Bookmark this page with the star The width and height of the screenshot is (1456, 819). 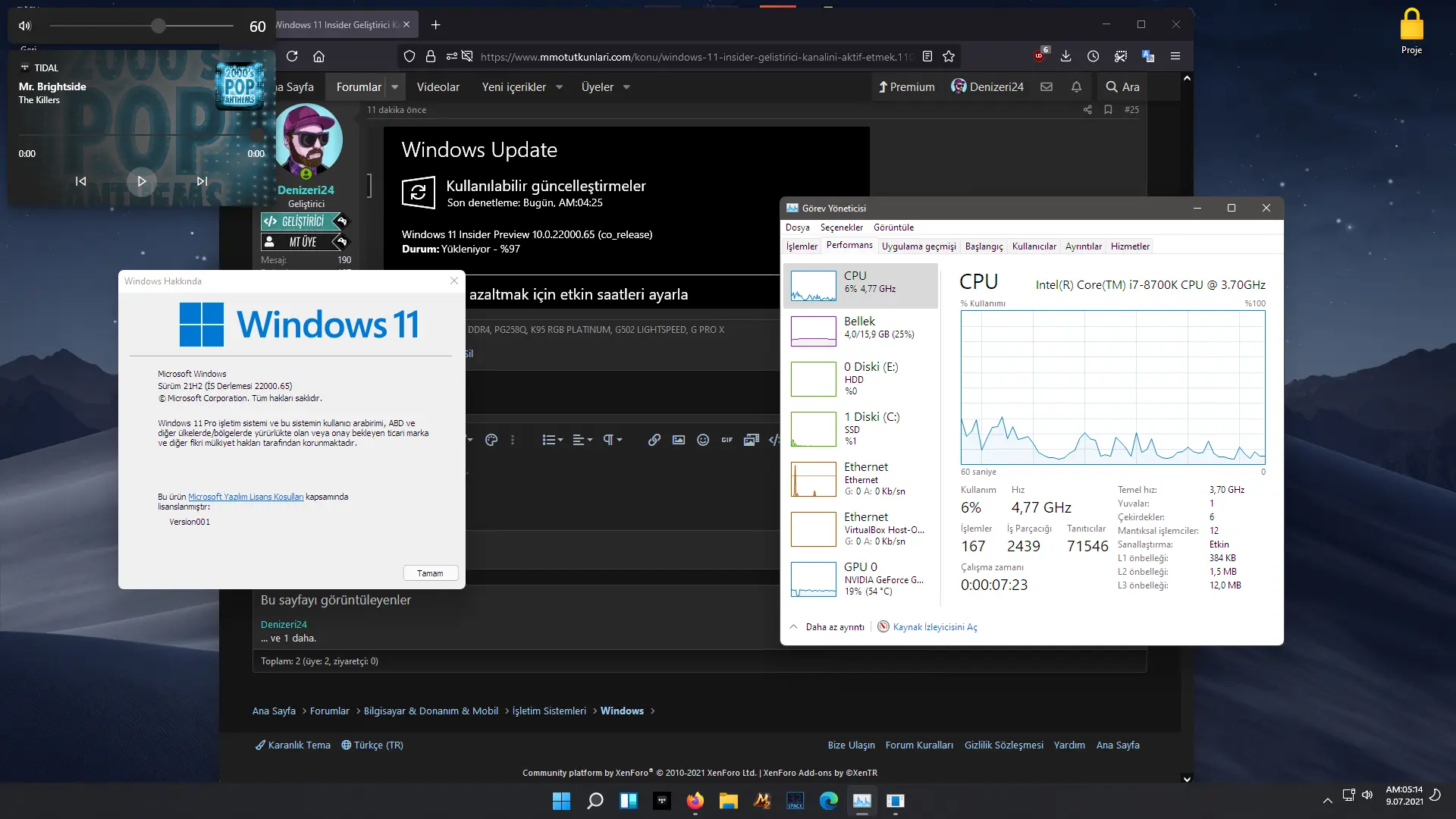tap(949, 56)
